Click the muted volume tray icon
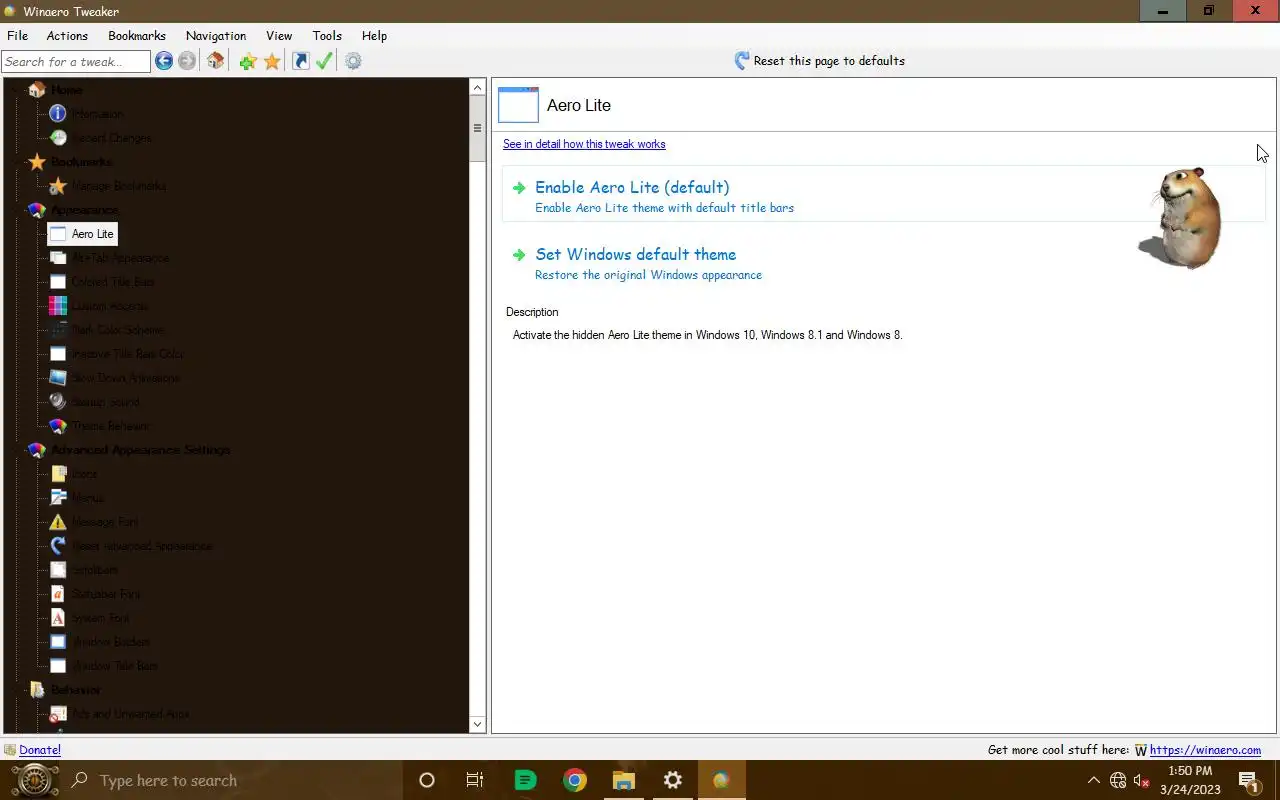 click(x=1142, y=780)
